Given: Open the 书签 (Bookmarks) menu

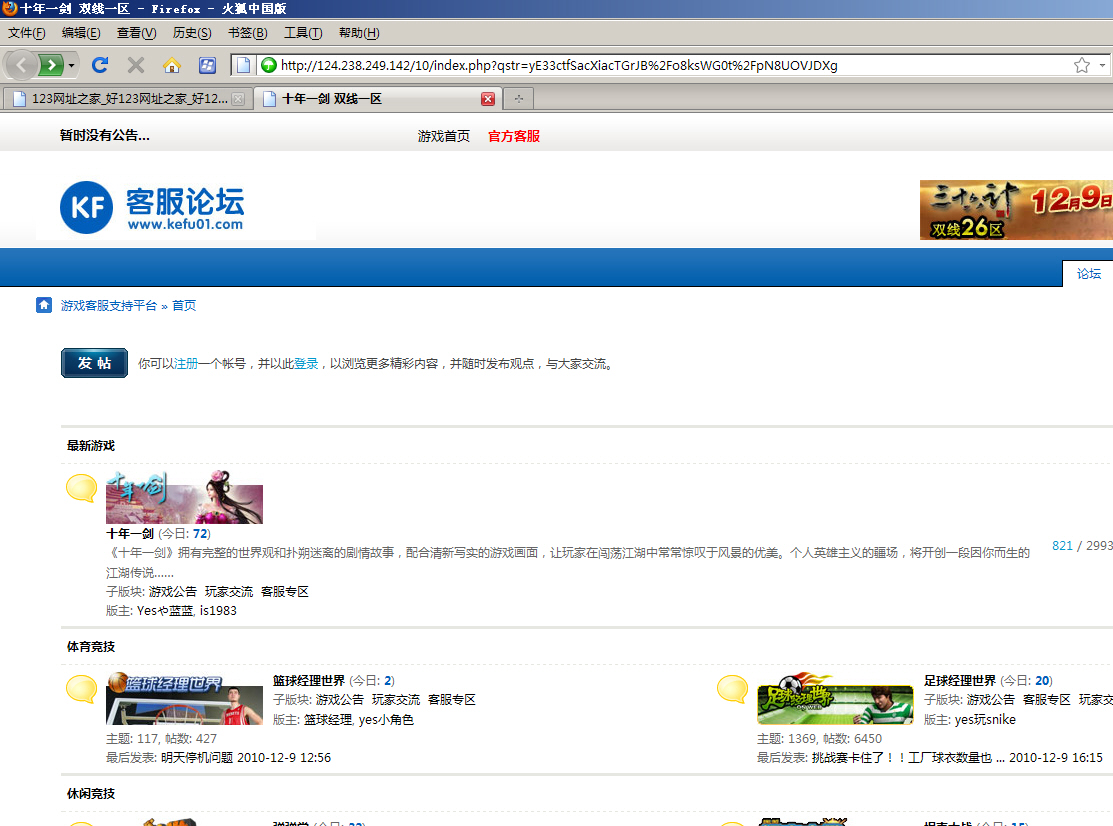Looking at the screenshot, I should tap(247, 33).
